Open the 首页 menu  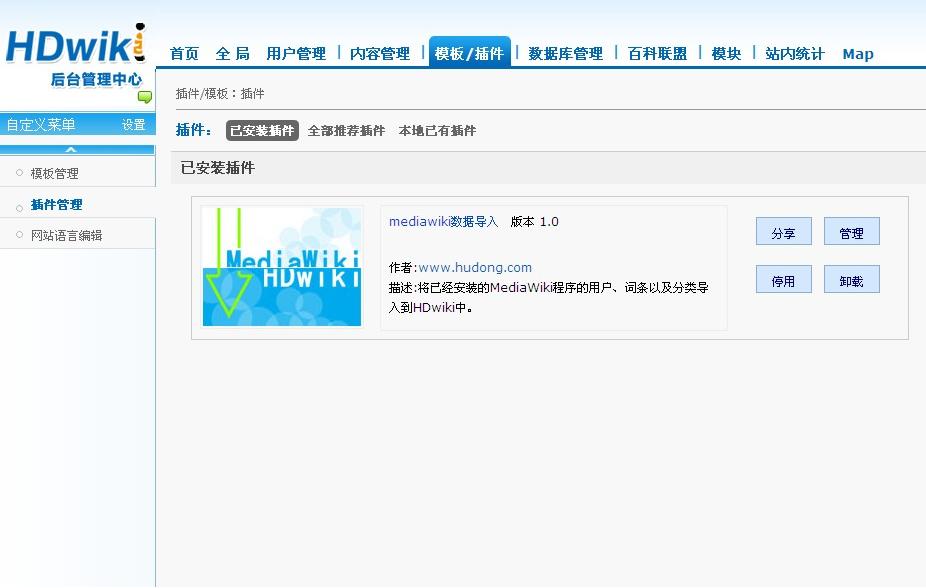184,54
